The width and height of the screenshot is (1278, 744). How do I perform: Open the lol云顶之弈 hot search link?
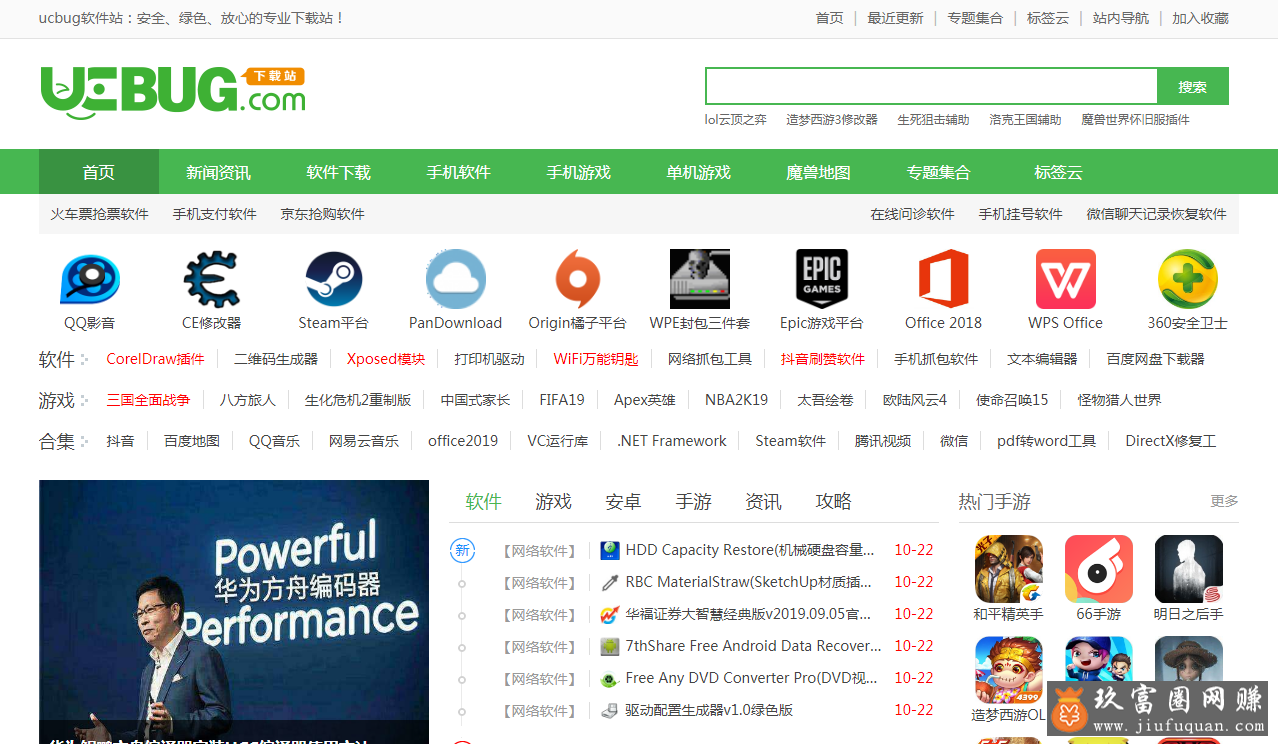736,120
